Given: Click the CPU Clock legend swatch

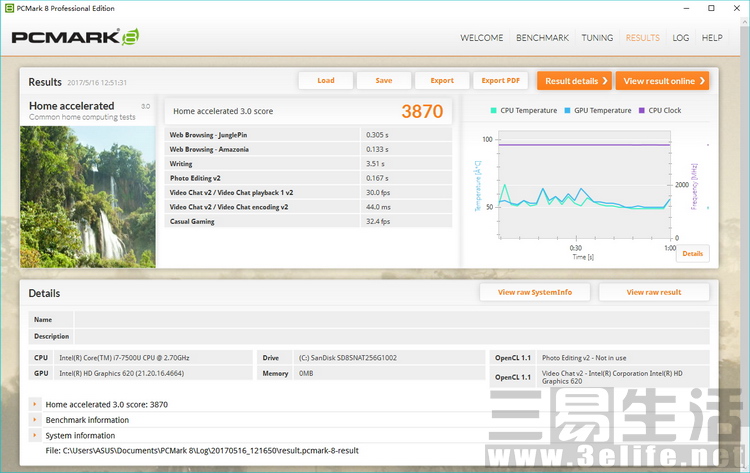Looking at the screenshot, I should [642, 110].
